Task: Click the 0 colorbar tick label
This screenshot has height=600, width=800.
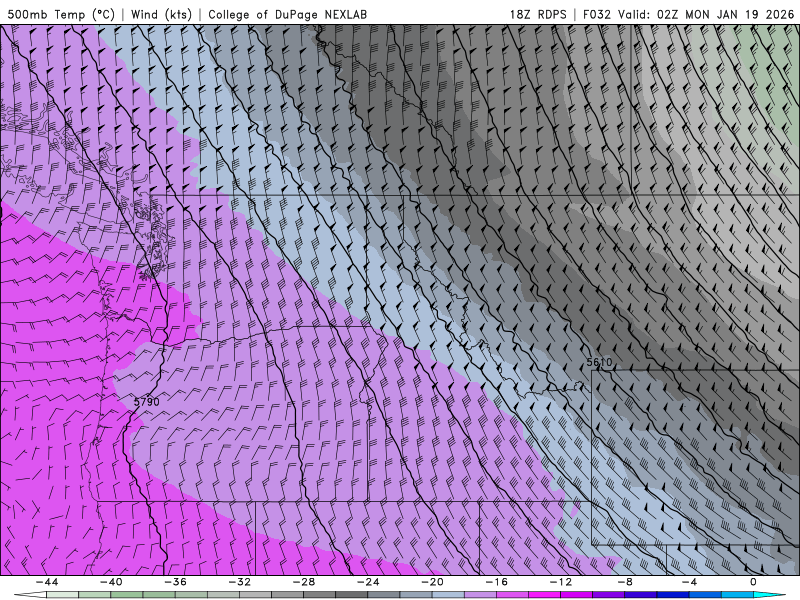Action: click(754, 582)
